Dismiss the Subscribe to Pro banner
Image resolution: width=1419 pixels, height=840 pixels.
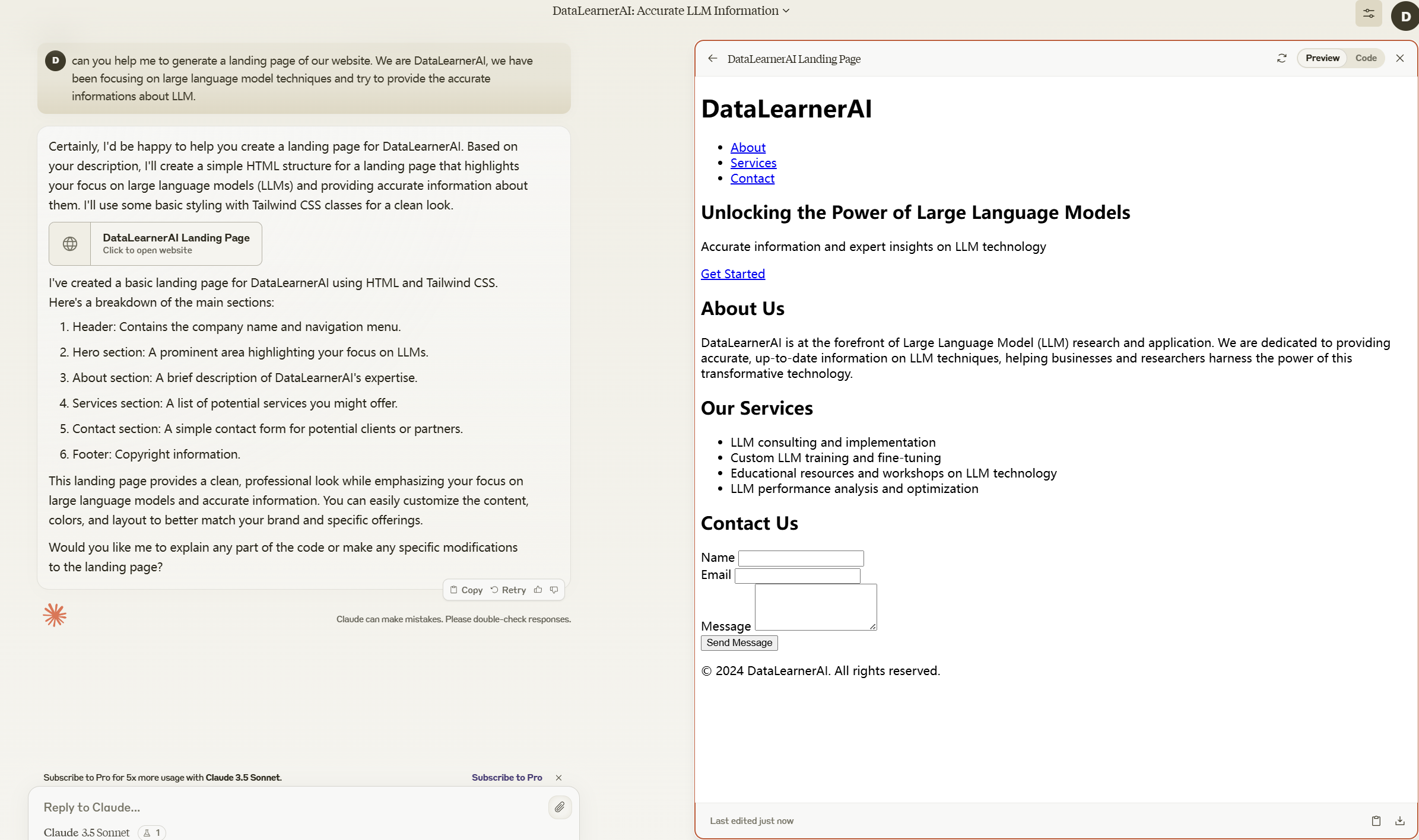(x=558, y=777)
